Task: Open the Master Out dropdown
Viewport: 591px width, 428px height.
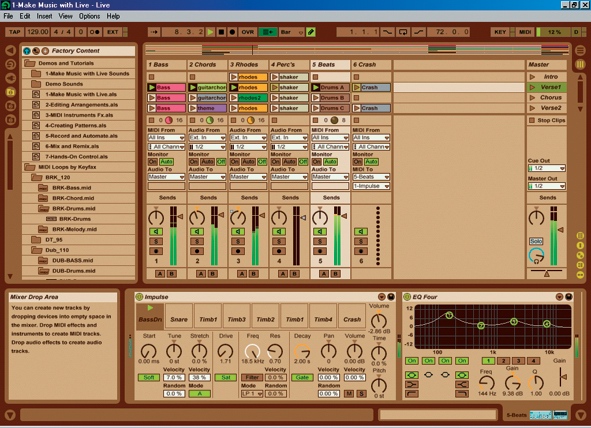Action: click(547, 186)
